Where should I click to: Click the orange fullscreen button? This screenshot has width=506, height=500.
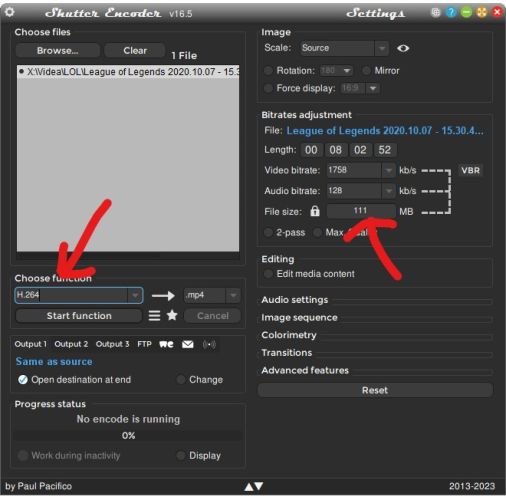[482, 13]
